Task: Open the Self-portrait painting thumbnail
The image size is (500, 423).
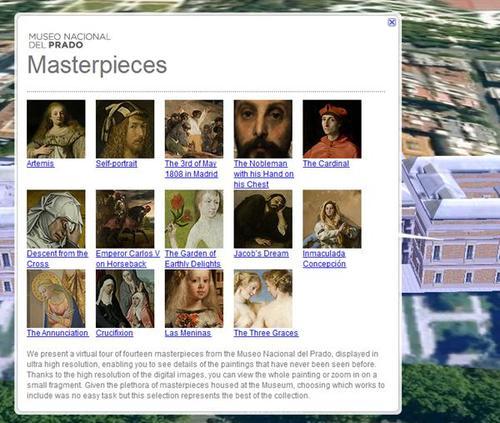Action: pos(125,129)
